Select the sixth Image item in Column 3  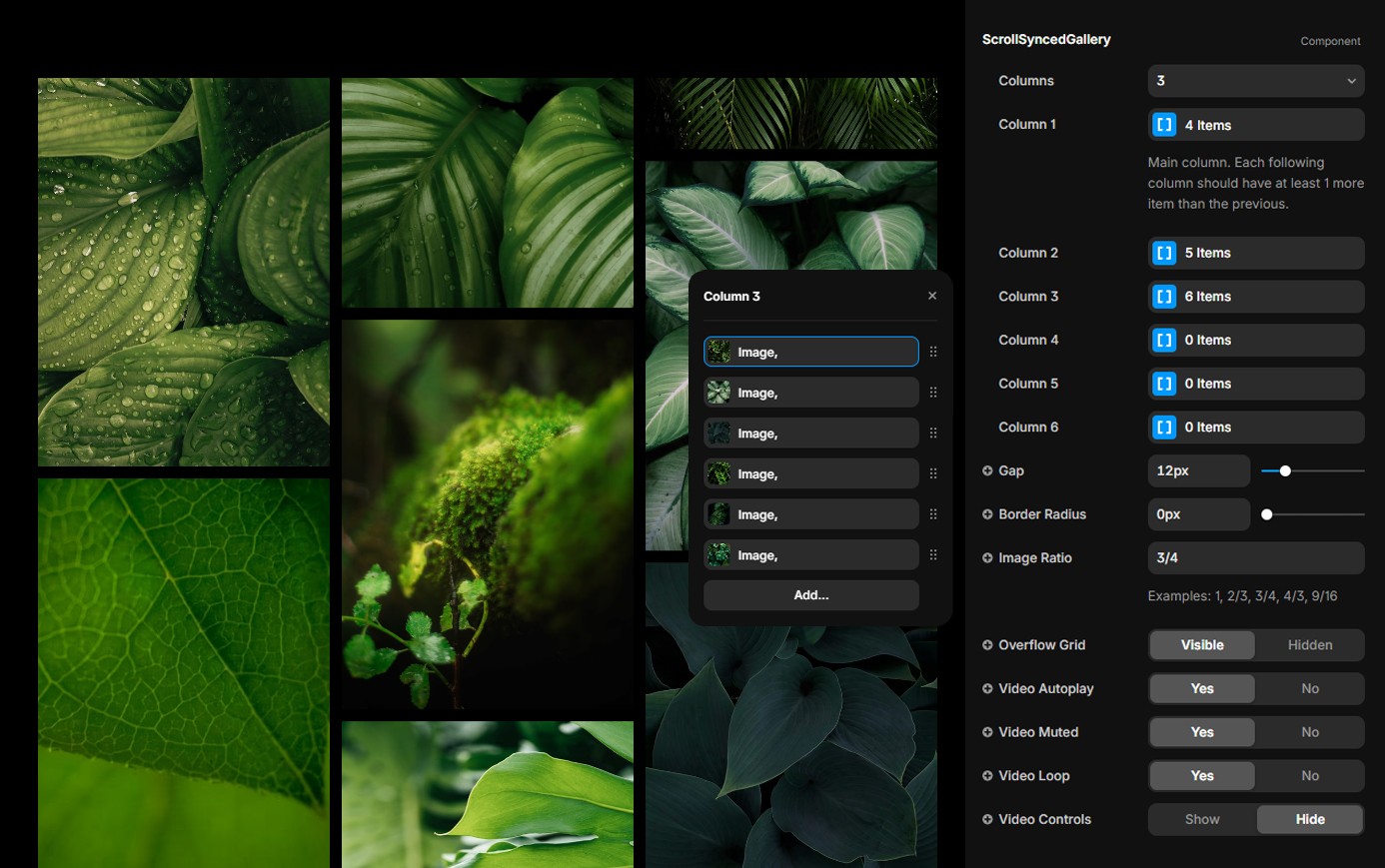click(x=811, y=555)
